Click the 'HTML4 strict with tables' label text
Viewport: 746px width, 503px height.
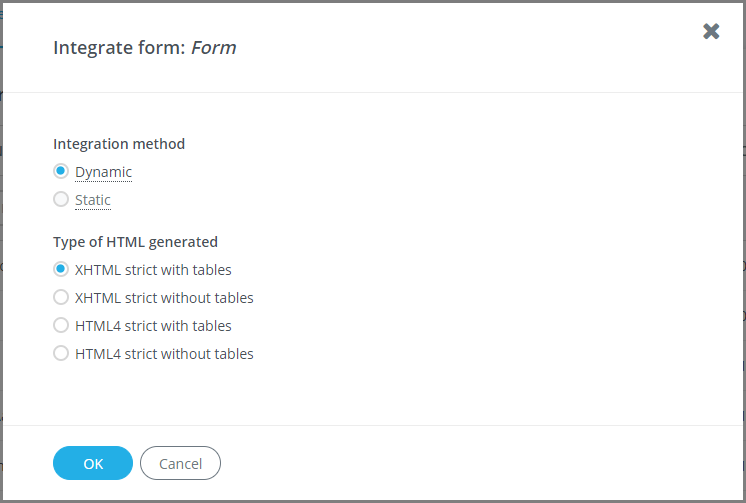tap(153, 326)
